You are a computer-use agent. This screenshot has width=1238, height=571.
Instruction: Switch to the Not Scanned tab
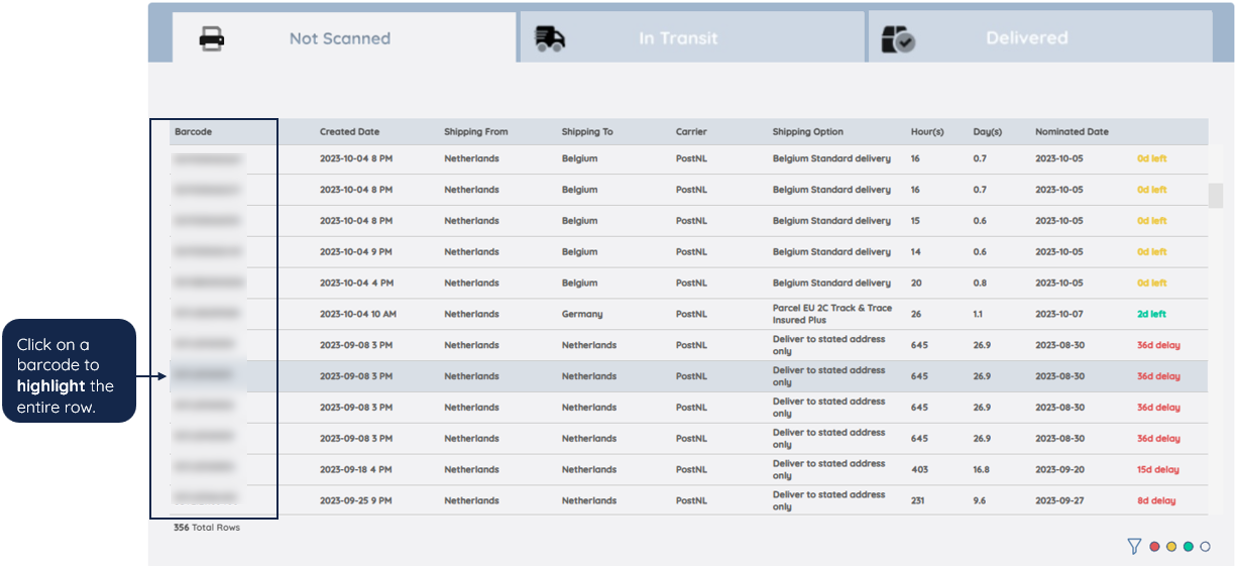tap(343, 38)
